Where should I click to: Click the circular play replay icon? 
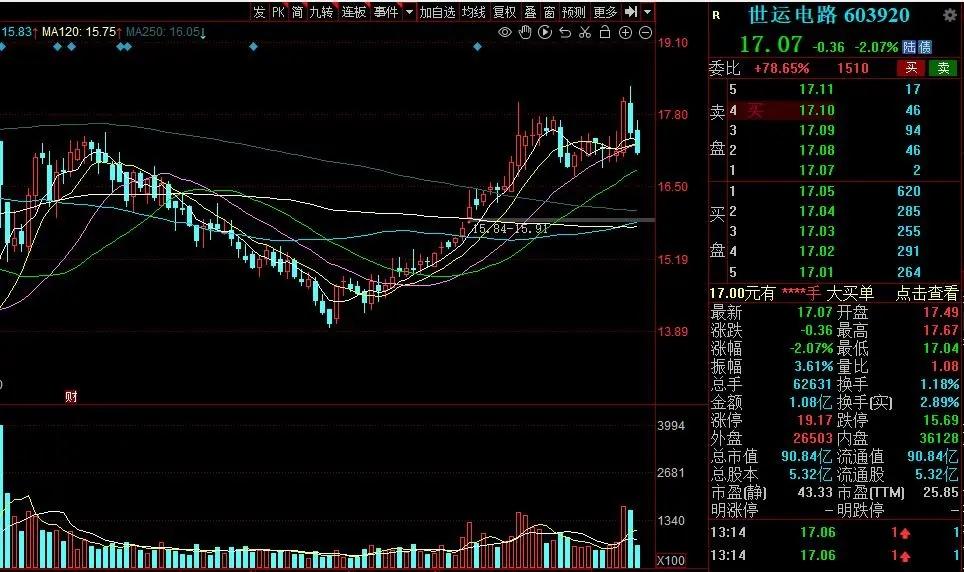[x=545, y=32]
